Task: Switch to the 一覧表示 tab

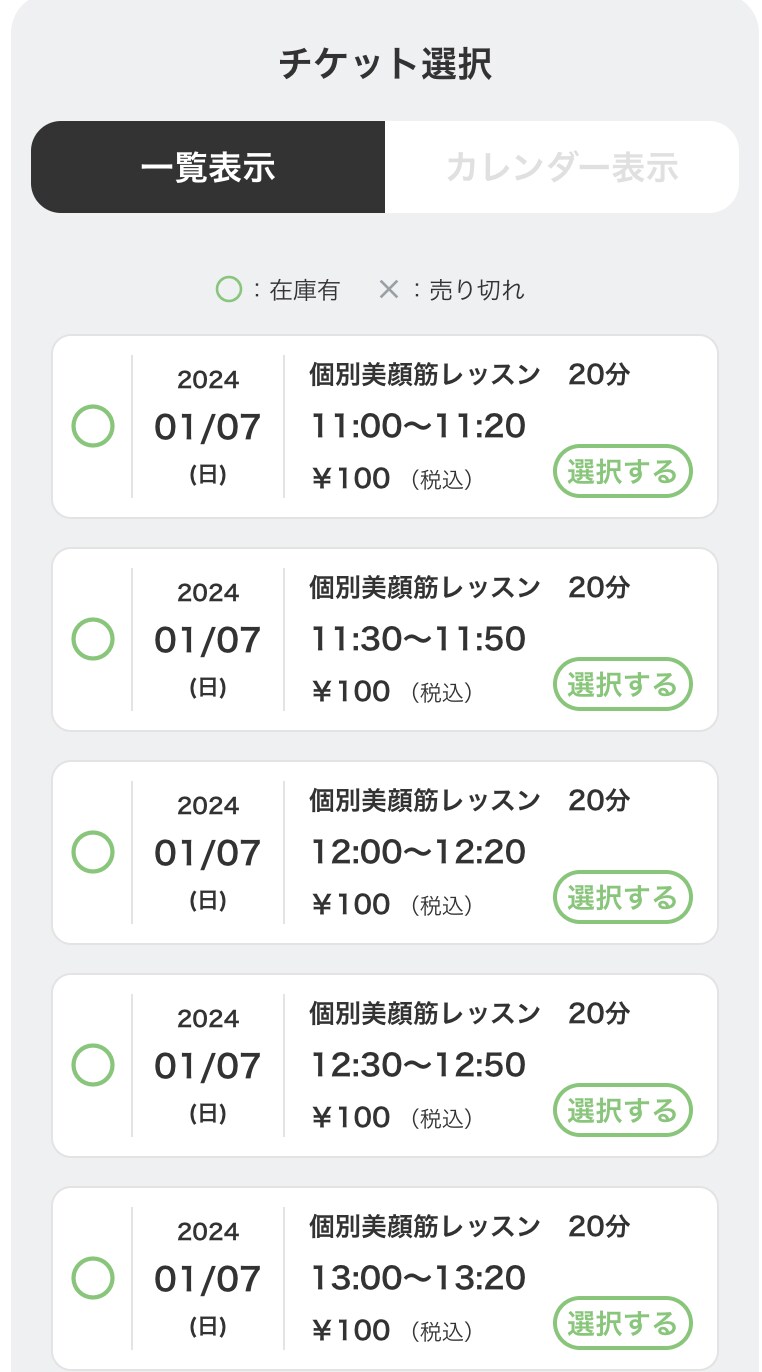Action: (x=208, y=167)
